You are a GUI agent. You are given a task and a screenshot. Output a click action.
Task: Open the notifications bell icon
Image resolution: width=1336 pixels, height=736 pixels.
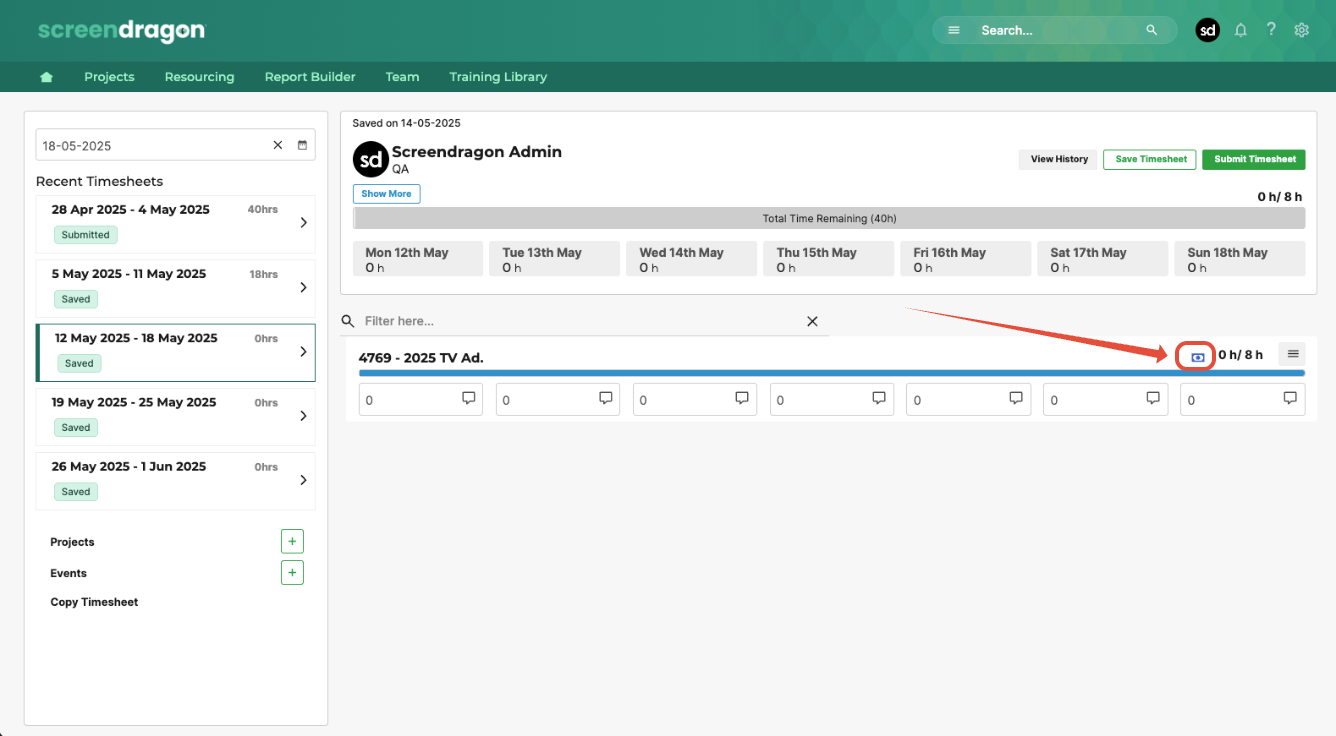(1241, 30)
